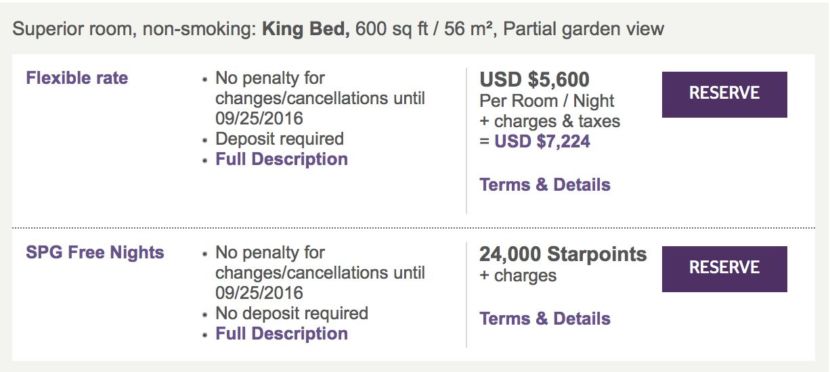Select the Superior room, non-smoking heading text
830x372 pixels.
click(134, 28)
